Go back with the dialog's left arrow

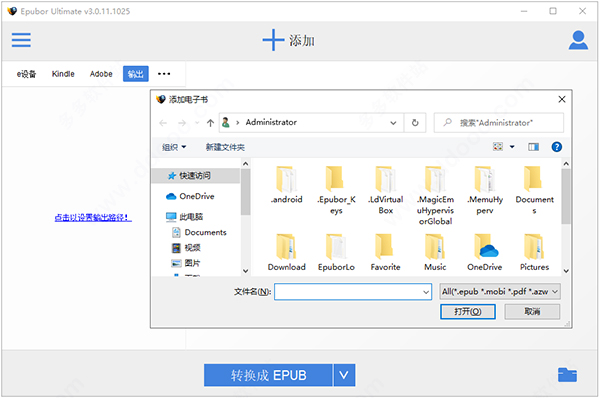[163, 123]
